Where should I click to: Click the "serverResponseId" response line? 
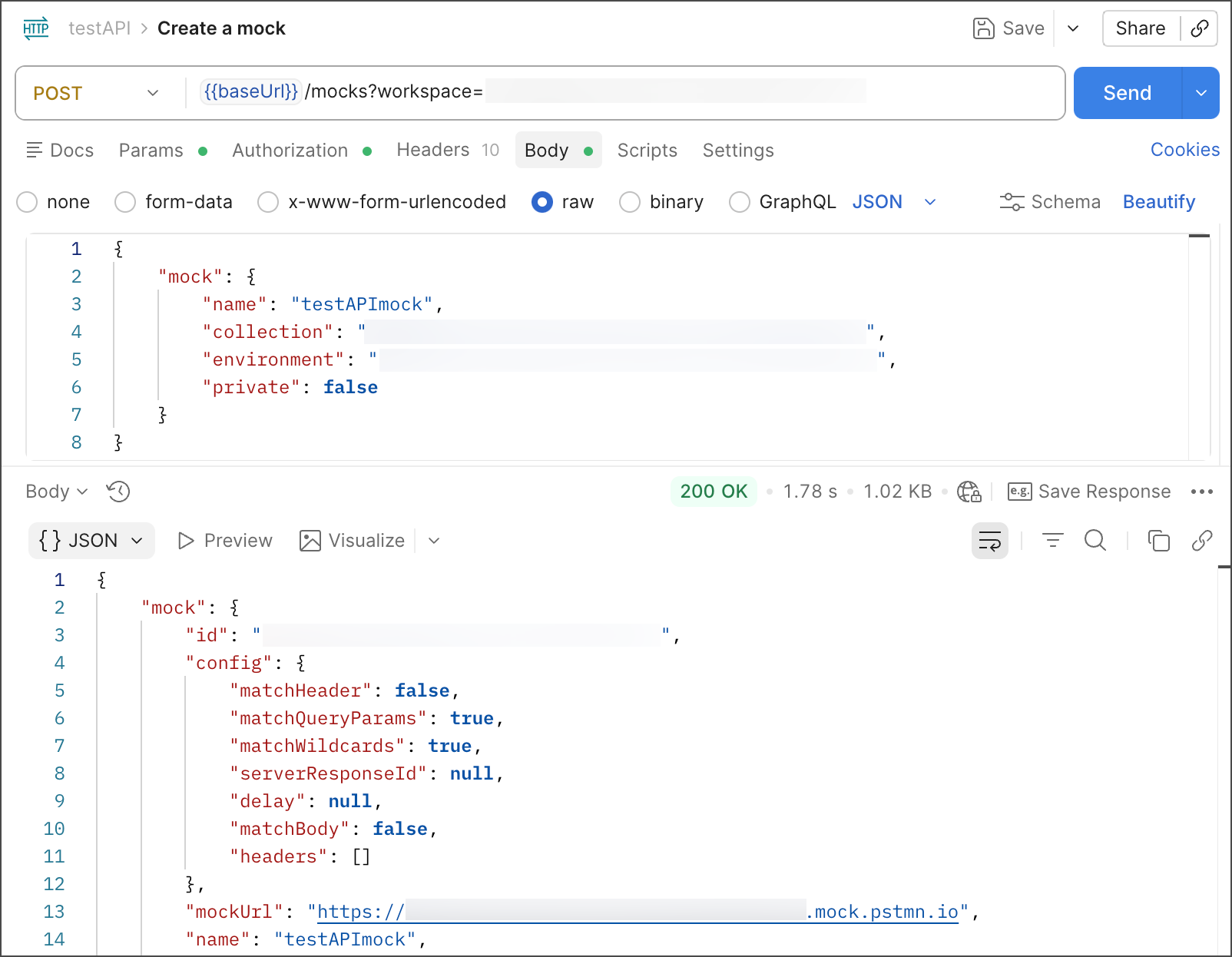click(366, 773)
